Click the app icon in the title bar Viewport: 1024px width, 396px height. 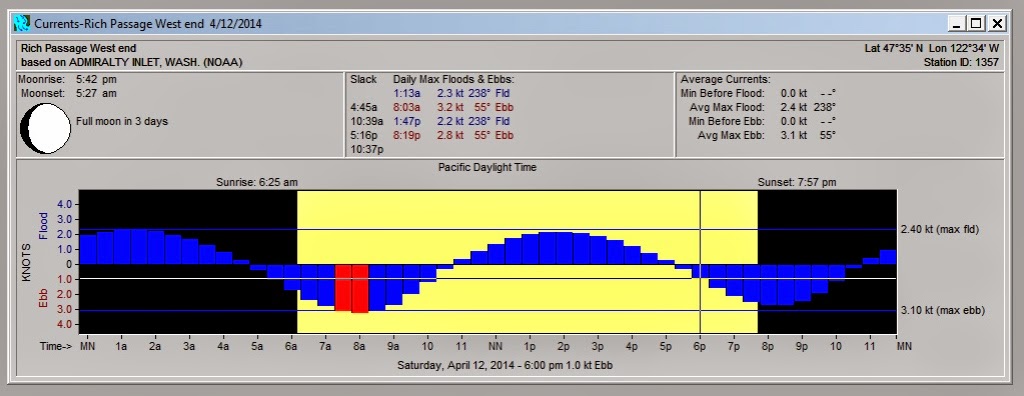tap(22, 24)
